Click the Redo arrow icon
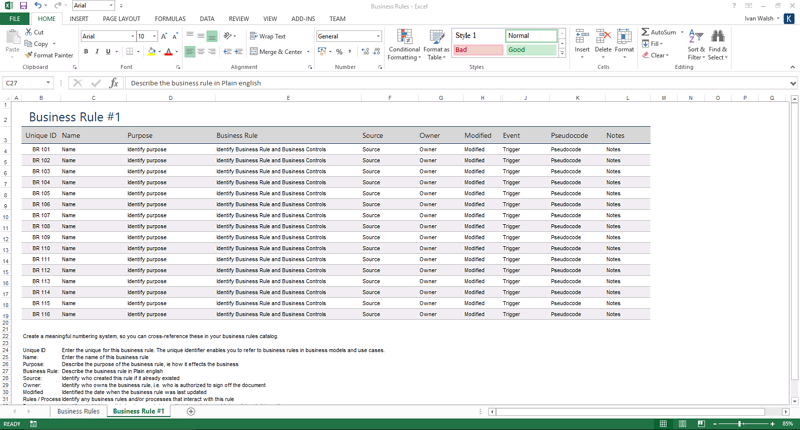800x430 pixels. [57, 6]
